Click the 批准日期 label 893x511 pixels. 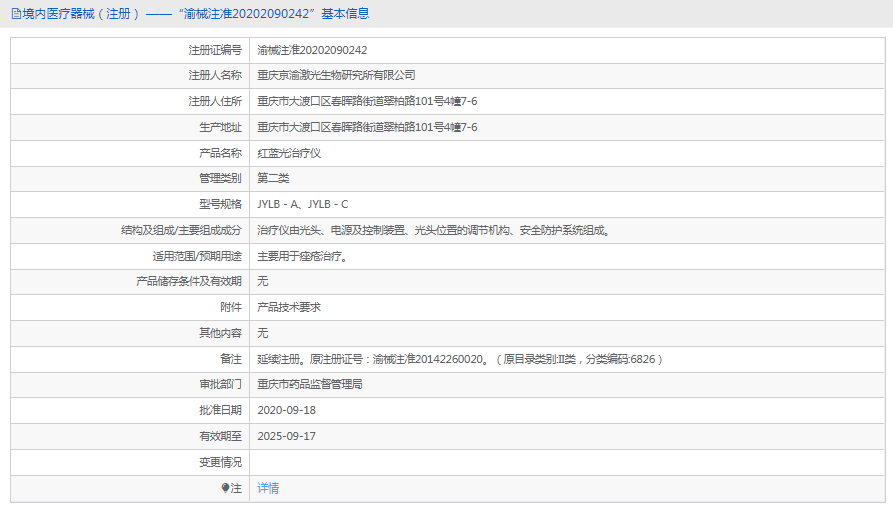point(220,410)
